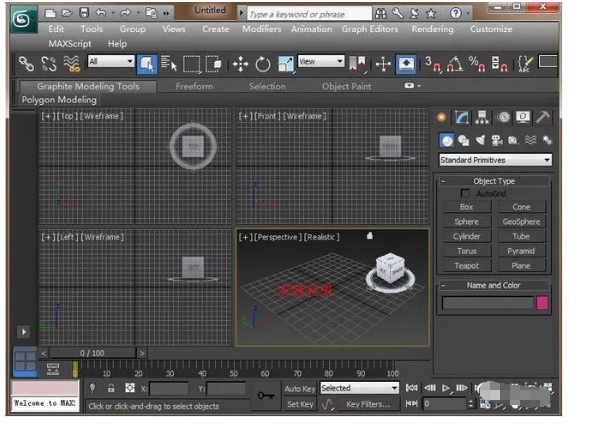Select the Bind to Space Warp tool
The height and width of the screenshot is (423, 612).
72,64
